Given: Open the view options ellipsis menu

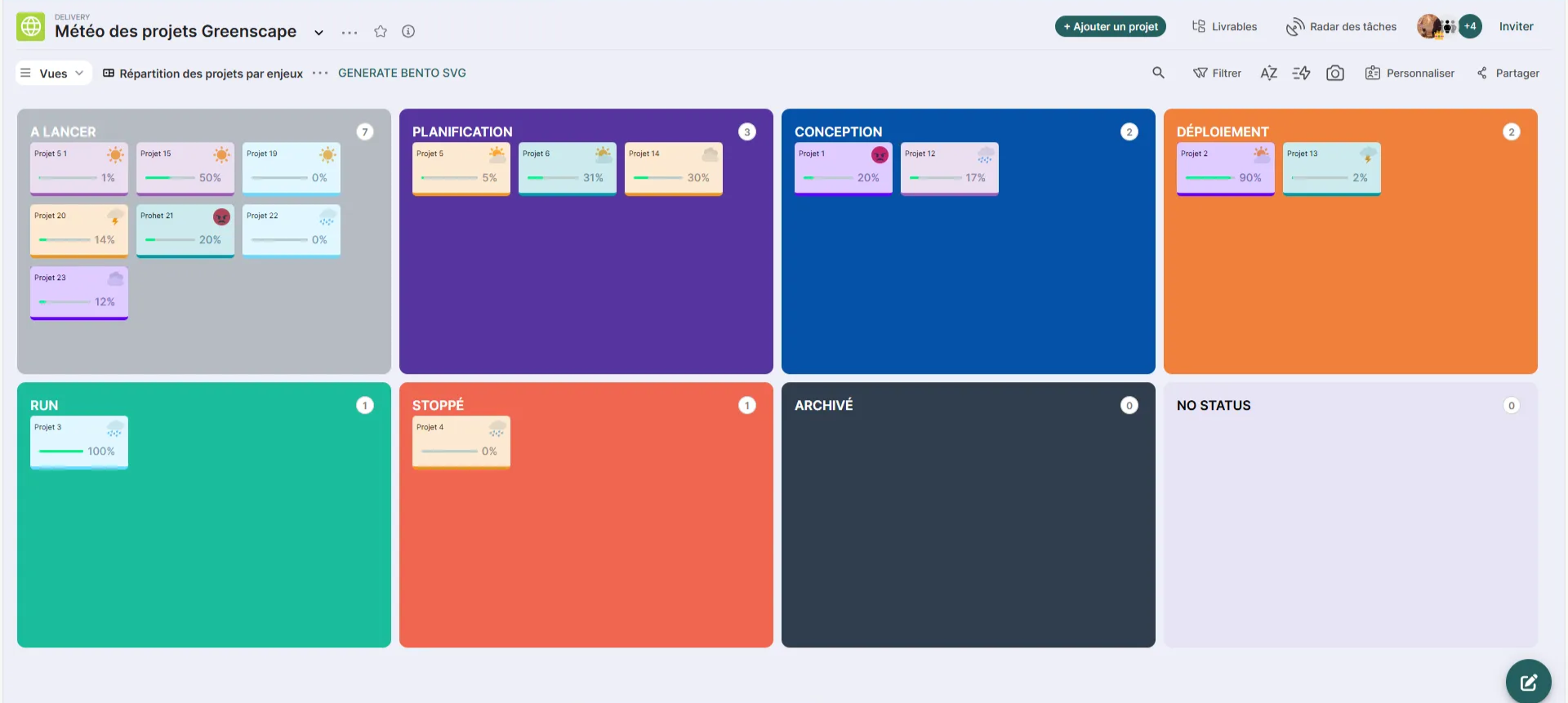Looking at the screenshot, I should click(320, 73).
